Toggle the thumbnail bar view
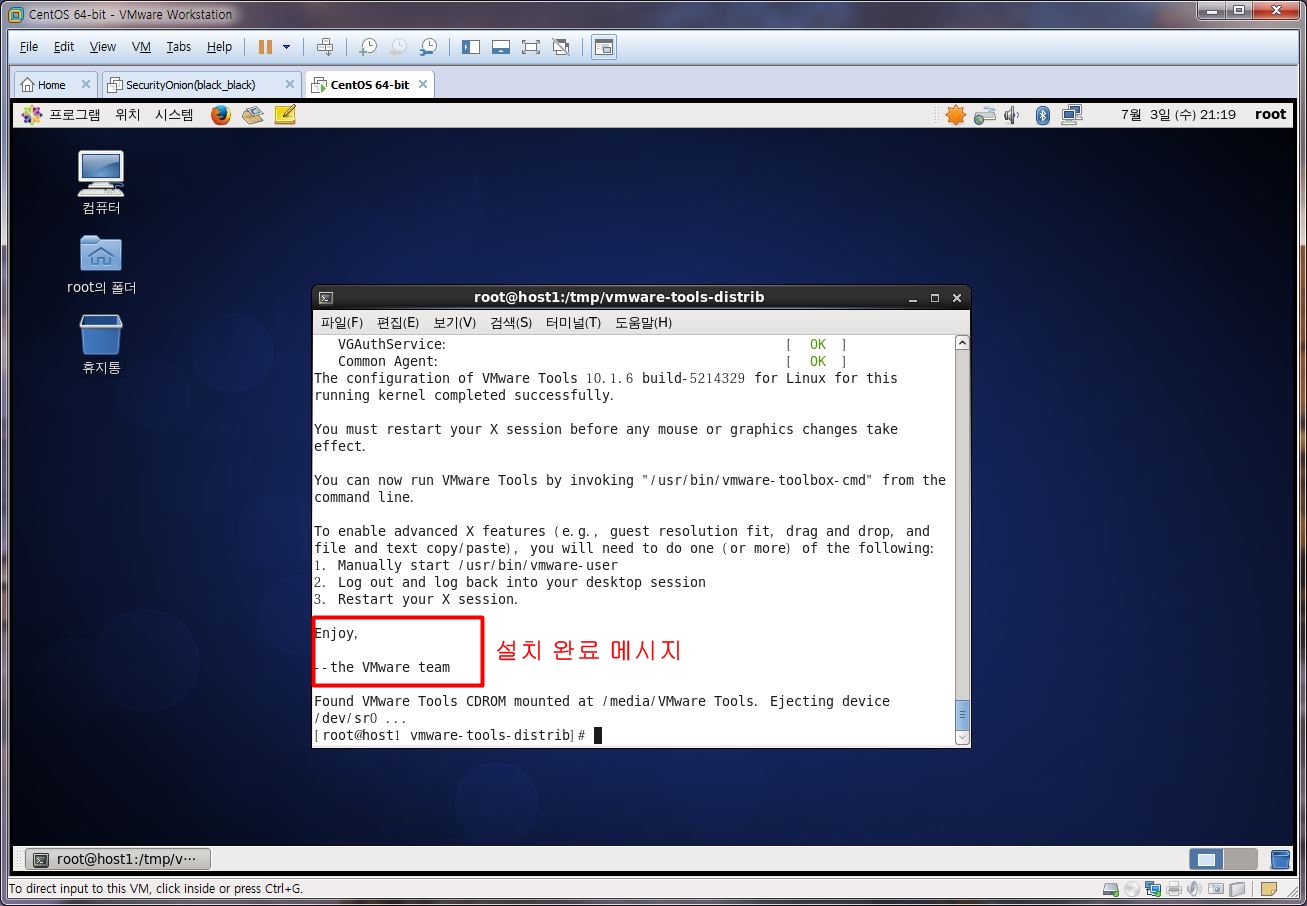This screenshot has width=1307, height=906. point(501,47)
